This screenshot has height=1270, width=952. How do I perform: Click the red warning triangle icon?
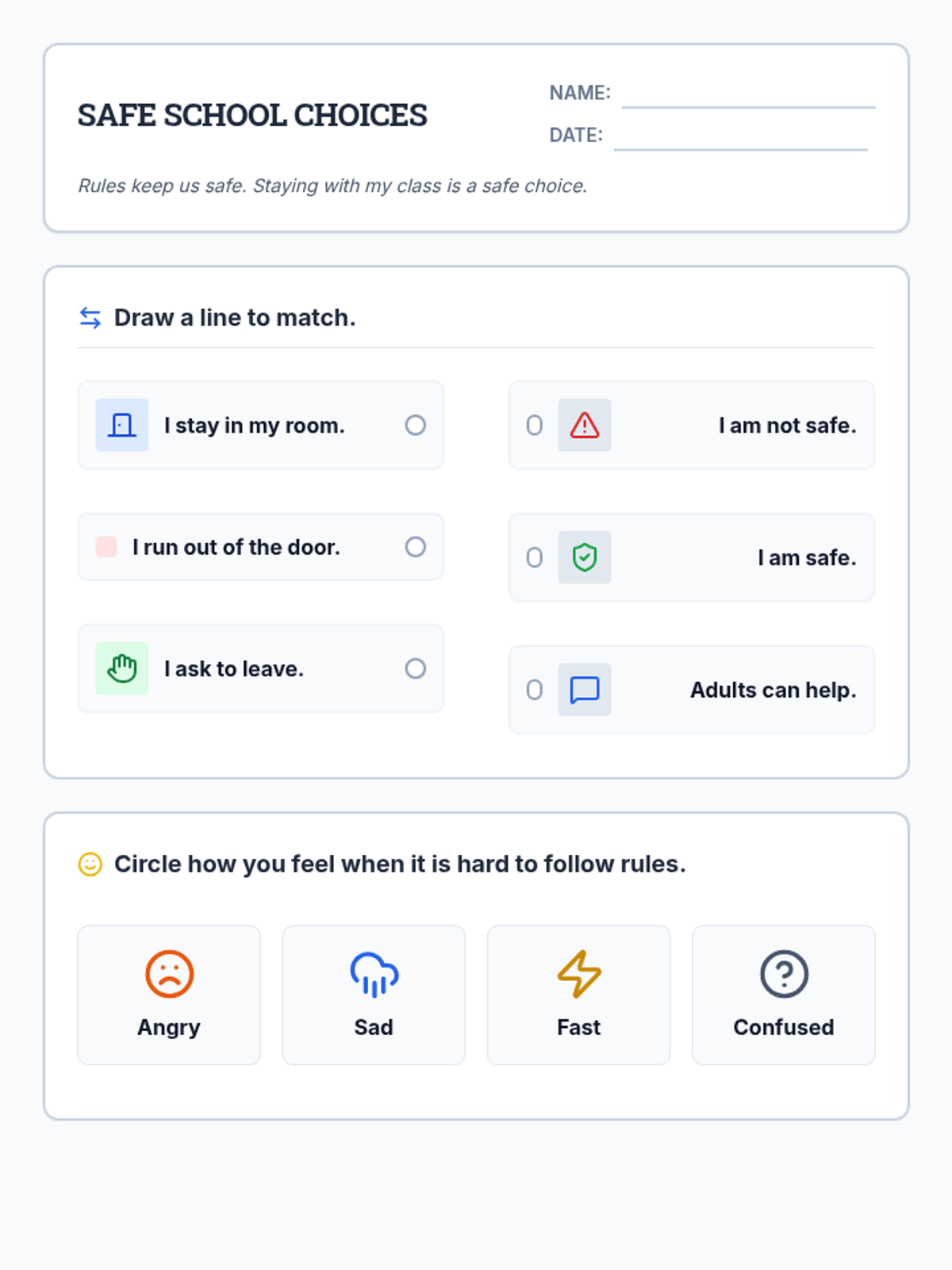click(x=585, y=425)
